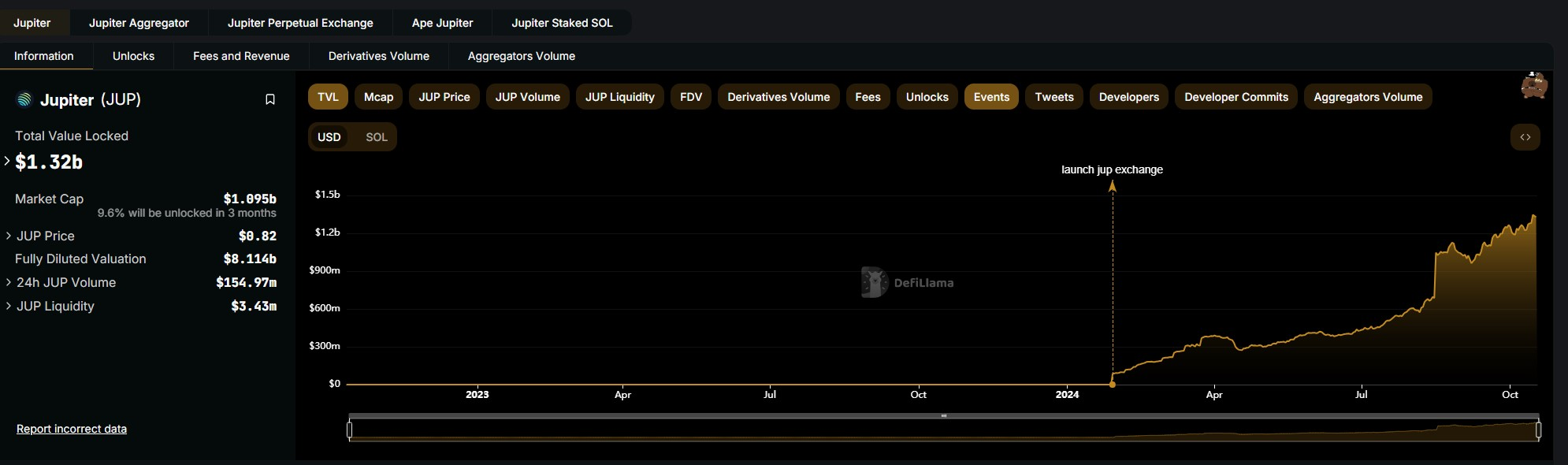Enable the JUP Volume series

(528, 97)
